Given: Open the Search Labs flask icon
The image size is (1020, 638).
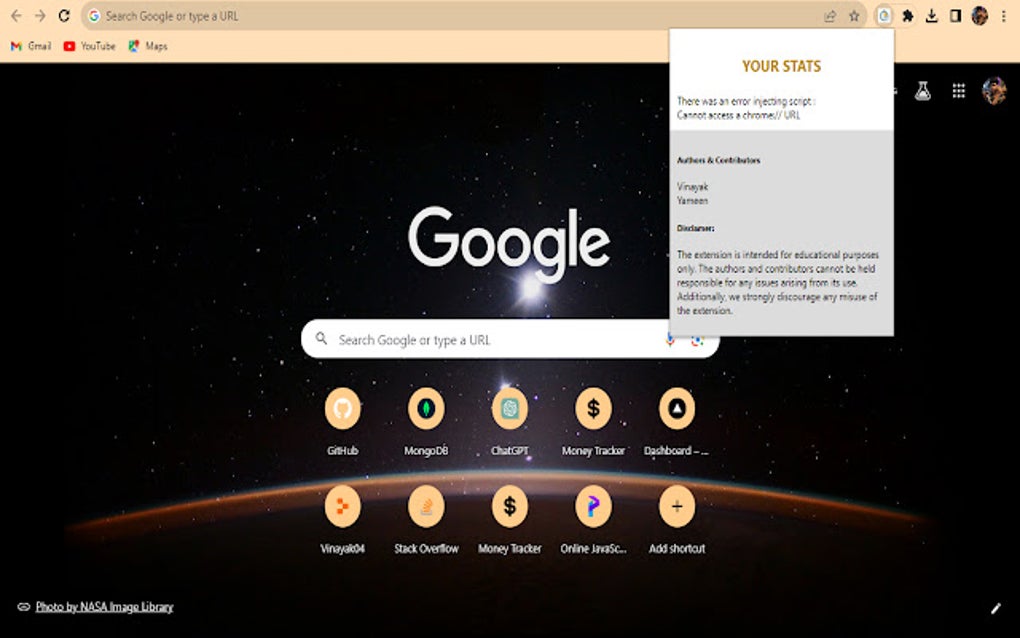Looking at the screenshot, I should (x=922, y=91).
